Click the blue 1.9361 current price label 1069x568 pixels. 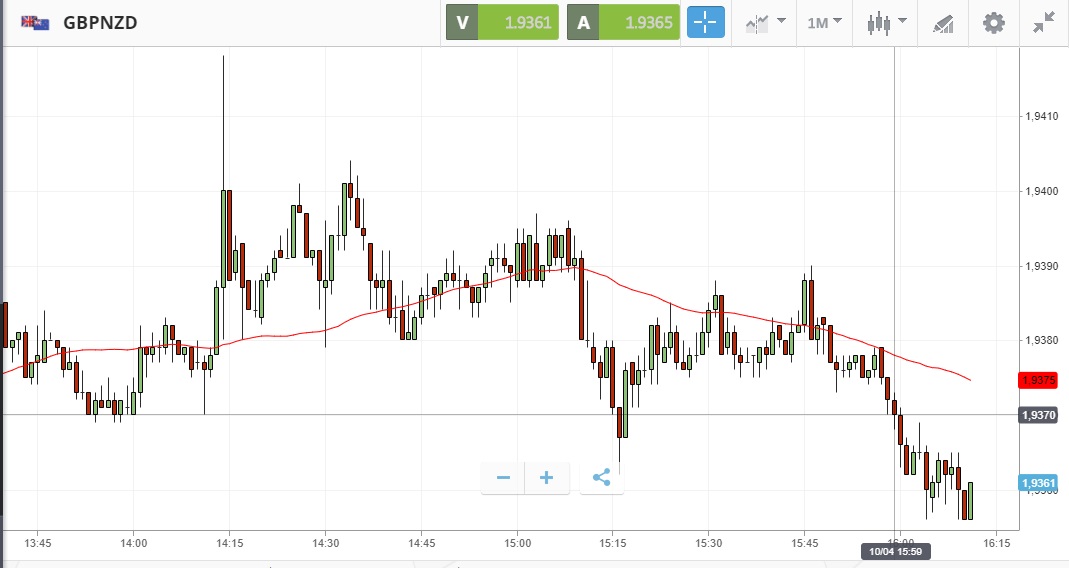click(1038, 483)
